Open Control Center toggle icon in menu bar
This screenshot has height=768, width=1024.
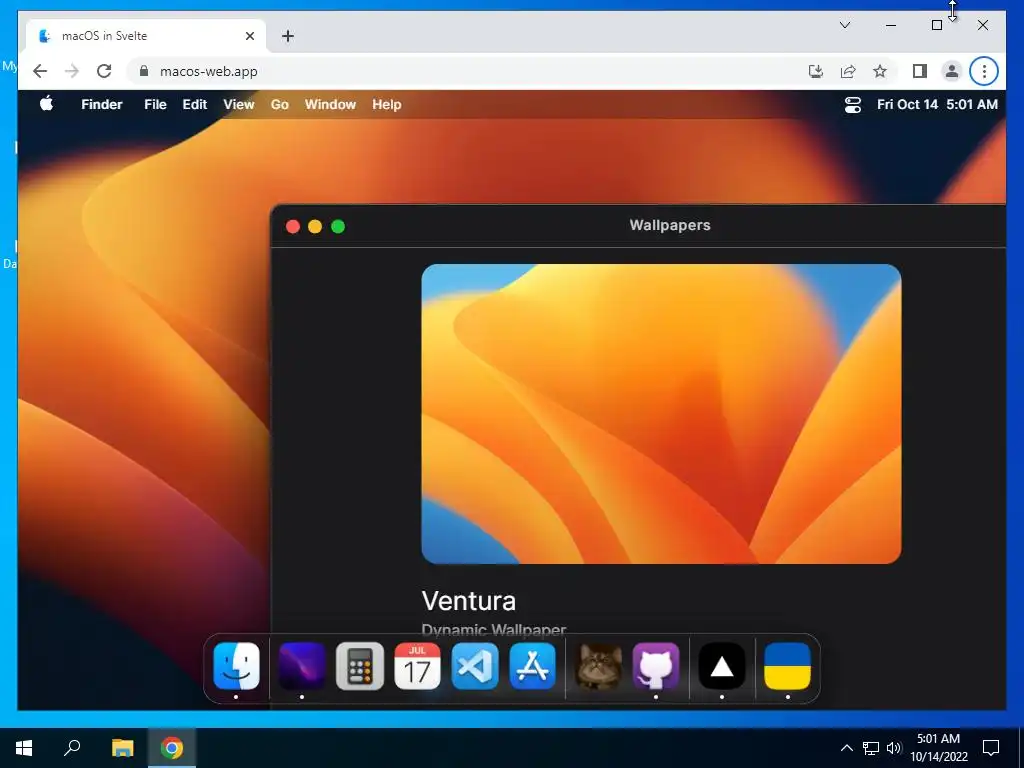click(853, 104)
